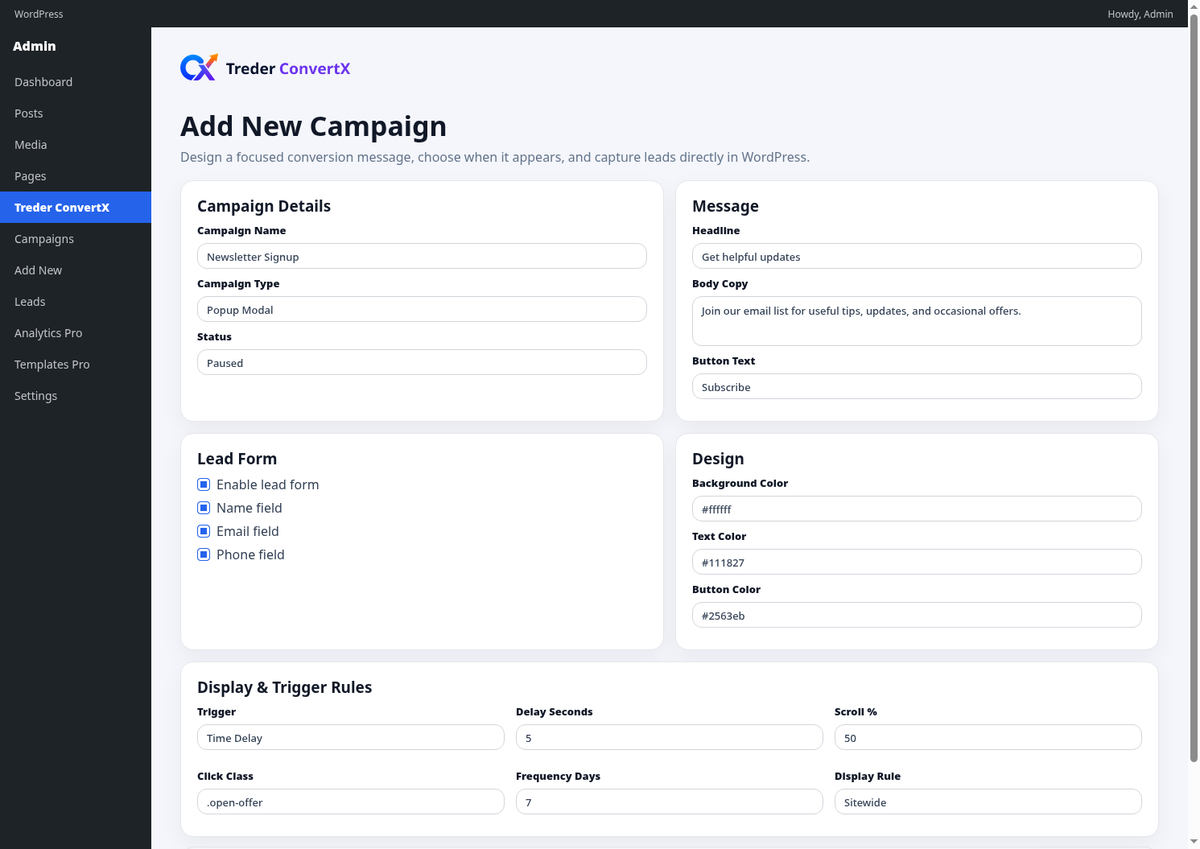1200x849 pixels.
Task: Click the Treder ConvertX logo icon
Action: [198, 67]
